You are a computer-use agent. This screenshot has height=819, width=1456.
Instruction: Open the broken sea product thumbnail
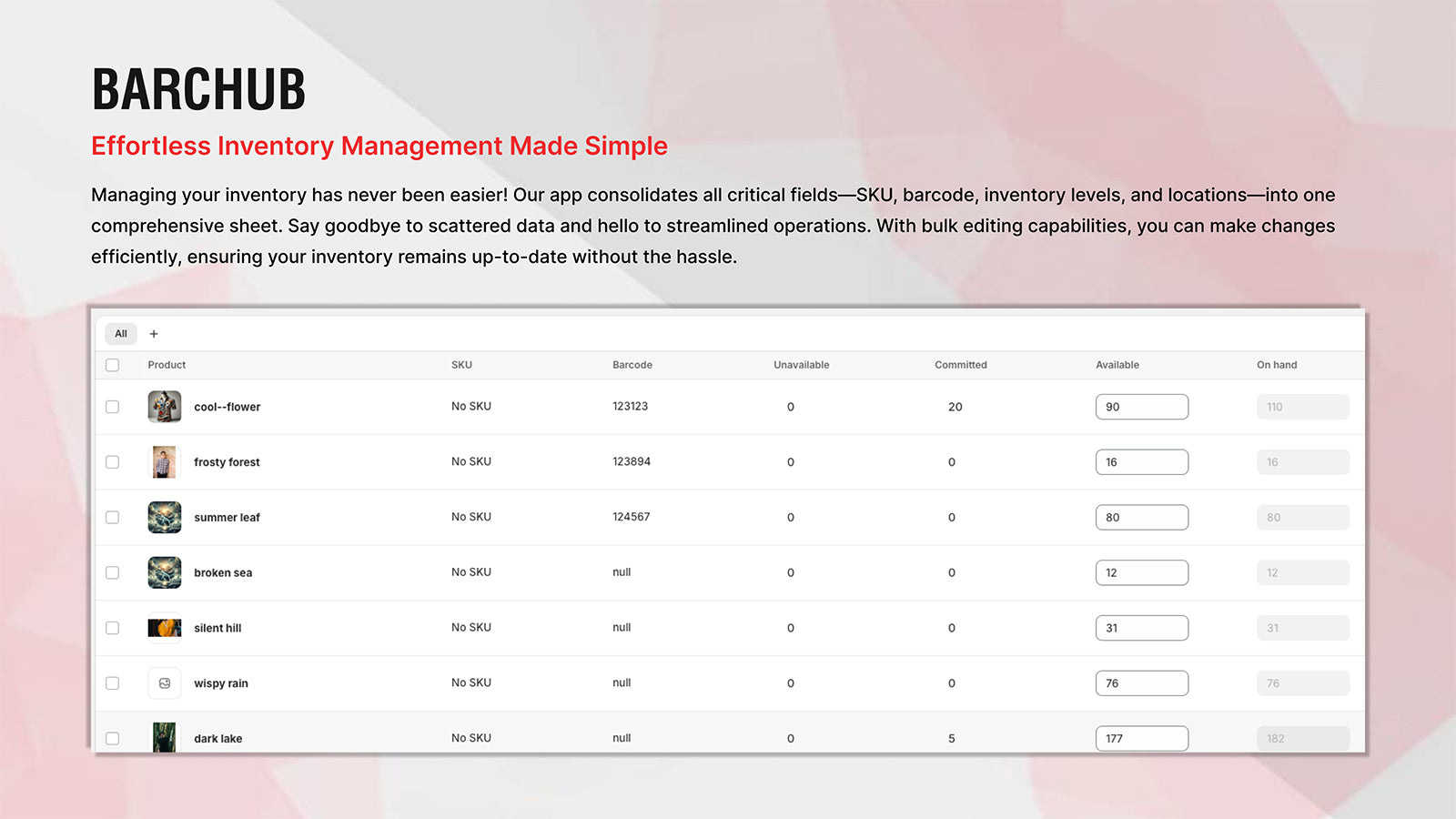pos(165,572)
